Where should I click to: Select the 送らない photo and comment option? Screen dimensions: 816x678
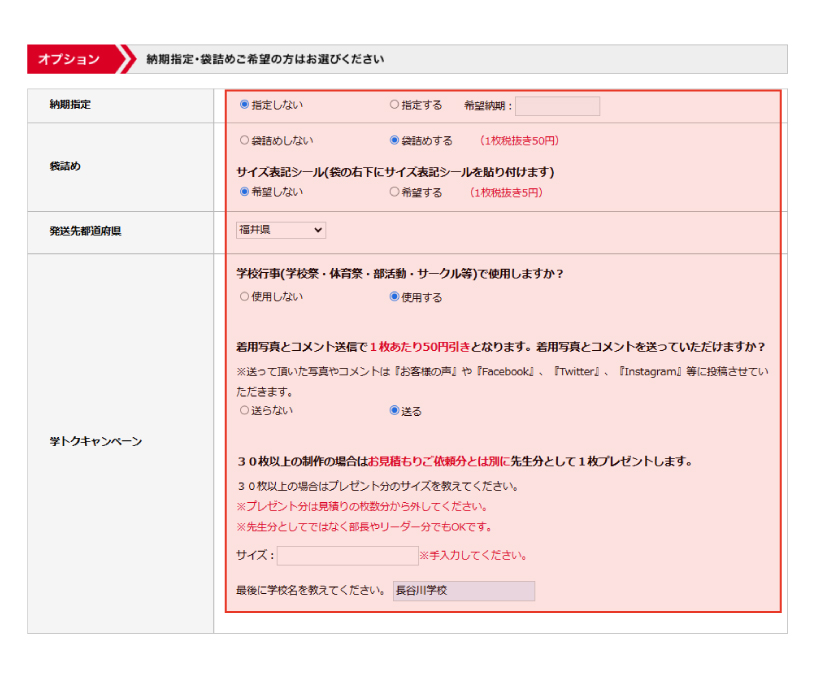coord(244,411)
